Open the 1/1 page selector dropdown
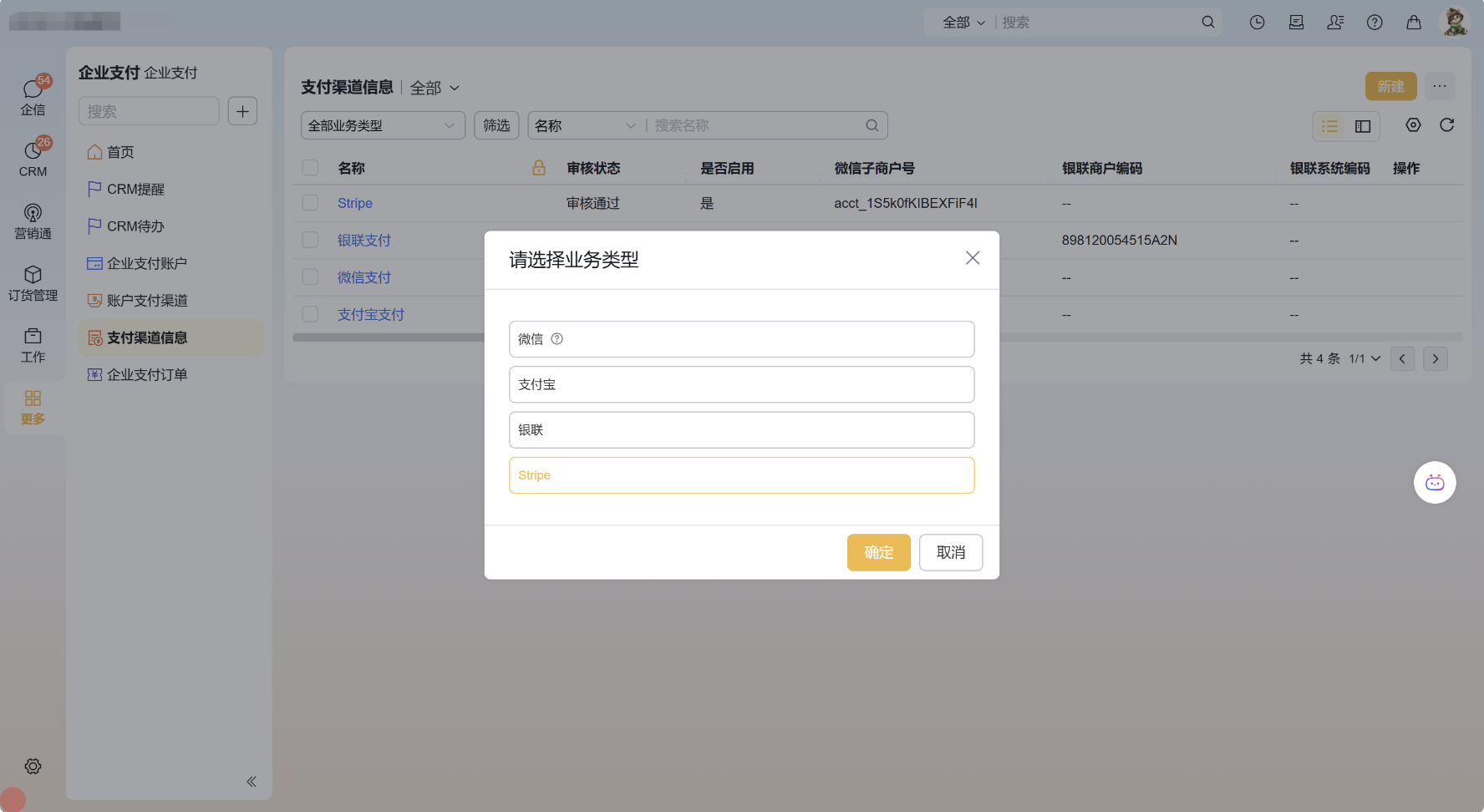Image resolution: width=1484 pixels, height=812 pixels. 1365,359
